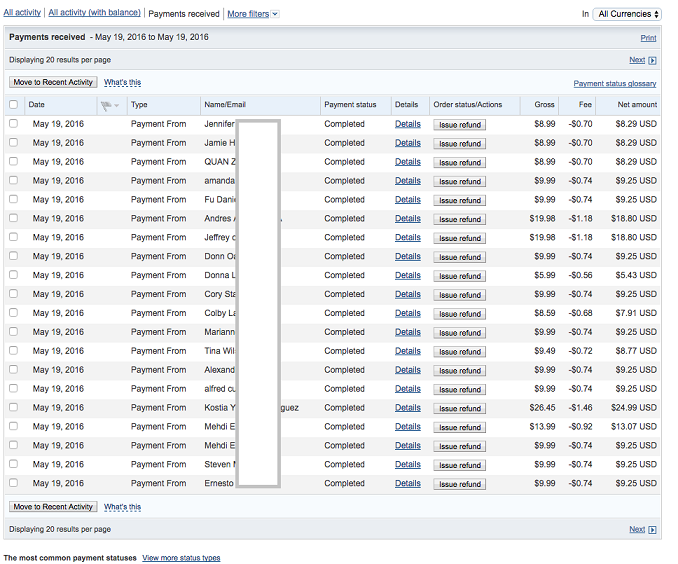678x564 pixels.
Task: Check the box for the $26.45 payment row
Action: (x=14, y=408)
